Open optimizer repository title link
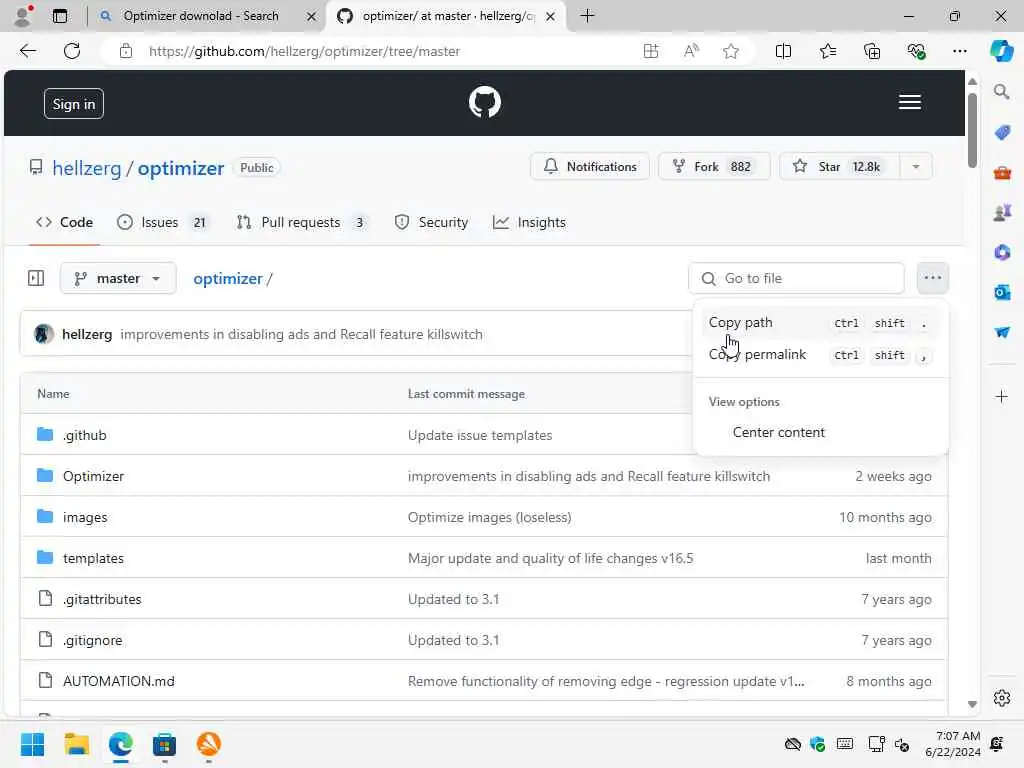 click(181, 168)
